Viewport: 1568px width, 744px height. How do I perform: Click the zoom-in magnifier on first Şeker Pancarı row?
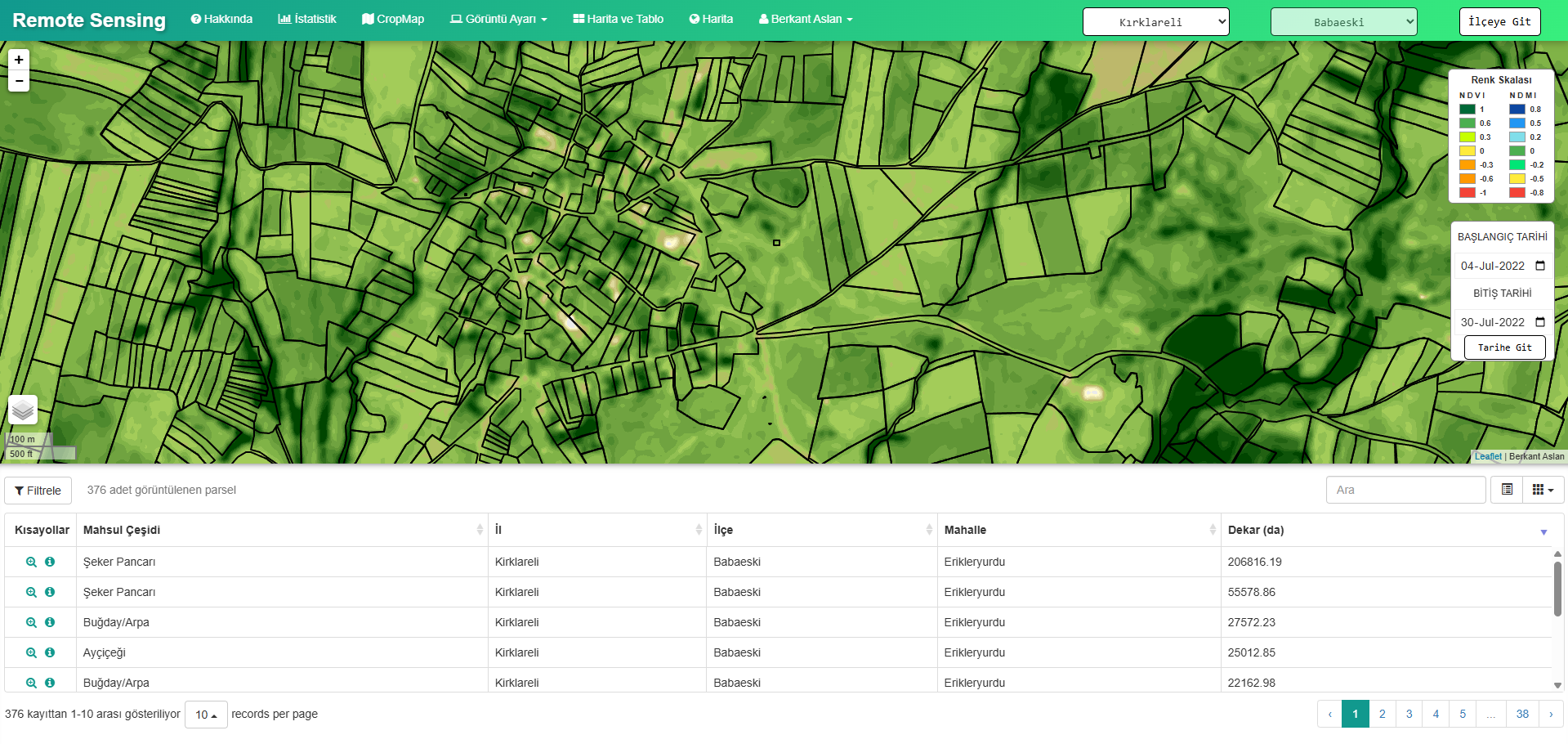pos(31,562)
